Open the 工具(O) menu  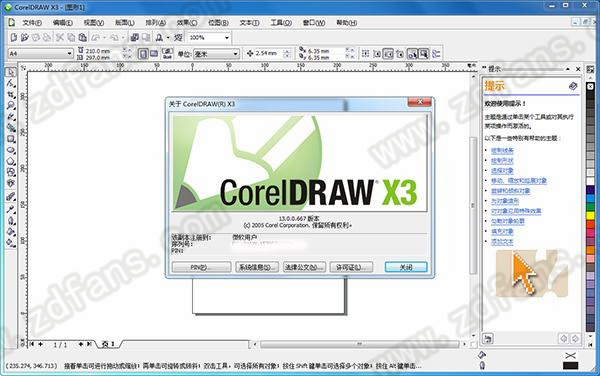click(281, 23)
